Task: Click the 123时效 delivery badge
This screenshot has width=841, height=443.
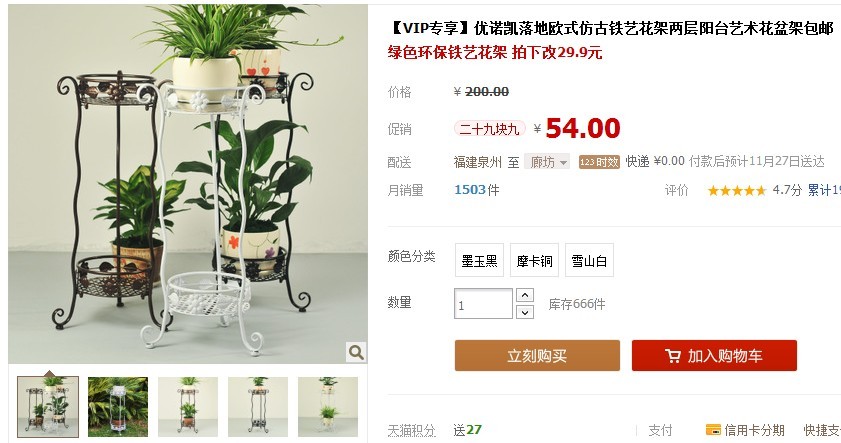Action: point(599,162)
